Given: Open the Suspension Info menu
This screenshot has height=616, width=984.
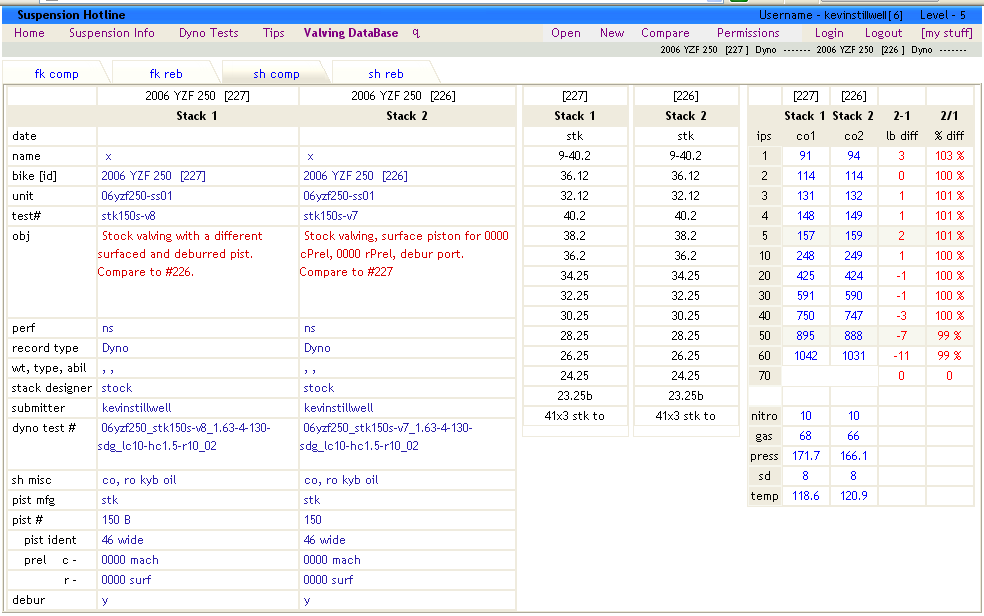Looking at the screenshot, I should pyautogui.click(x=112, y=33).
